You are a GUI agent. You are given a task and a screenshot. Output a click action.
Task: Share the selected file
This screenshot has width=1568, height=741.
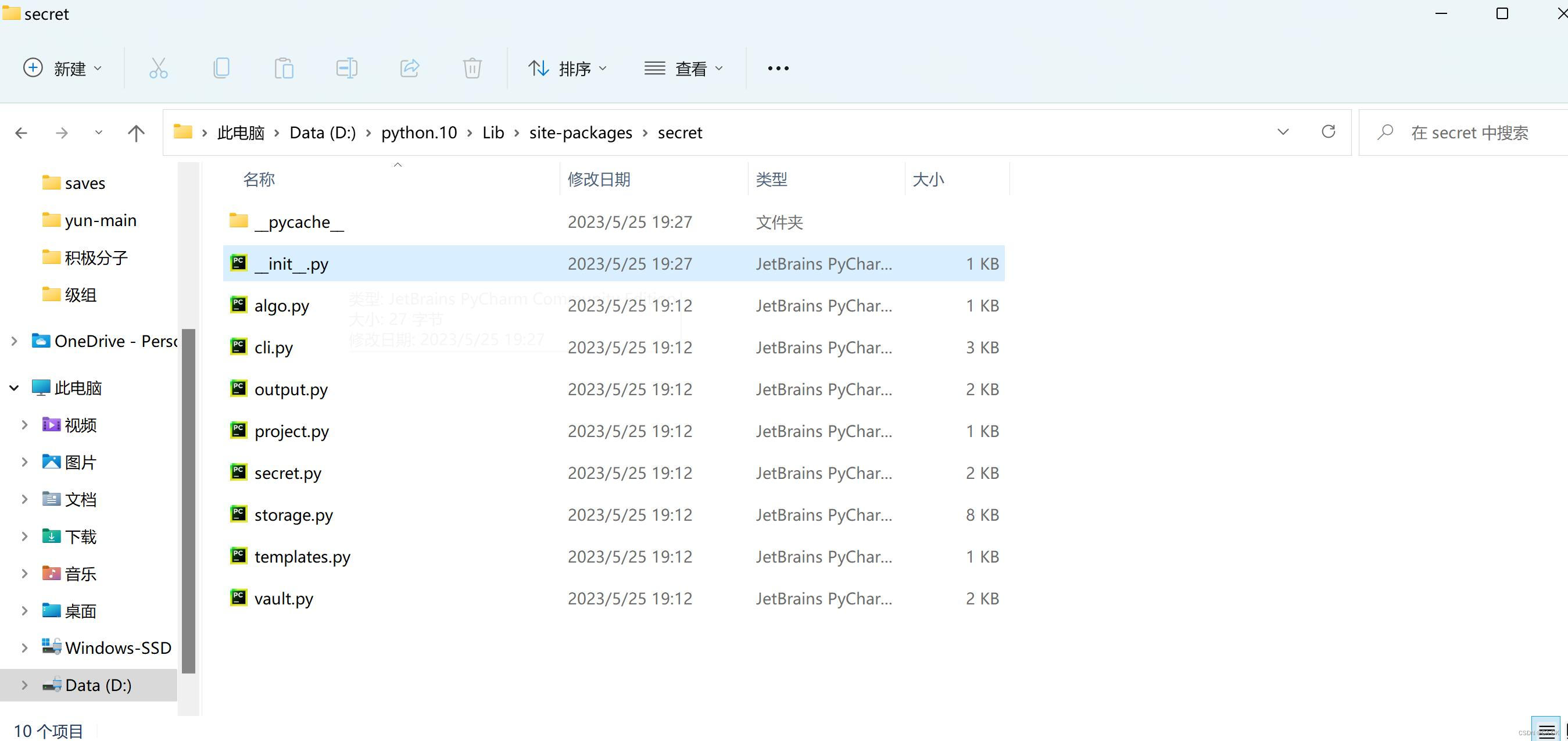tap(409, 67)
